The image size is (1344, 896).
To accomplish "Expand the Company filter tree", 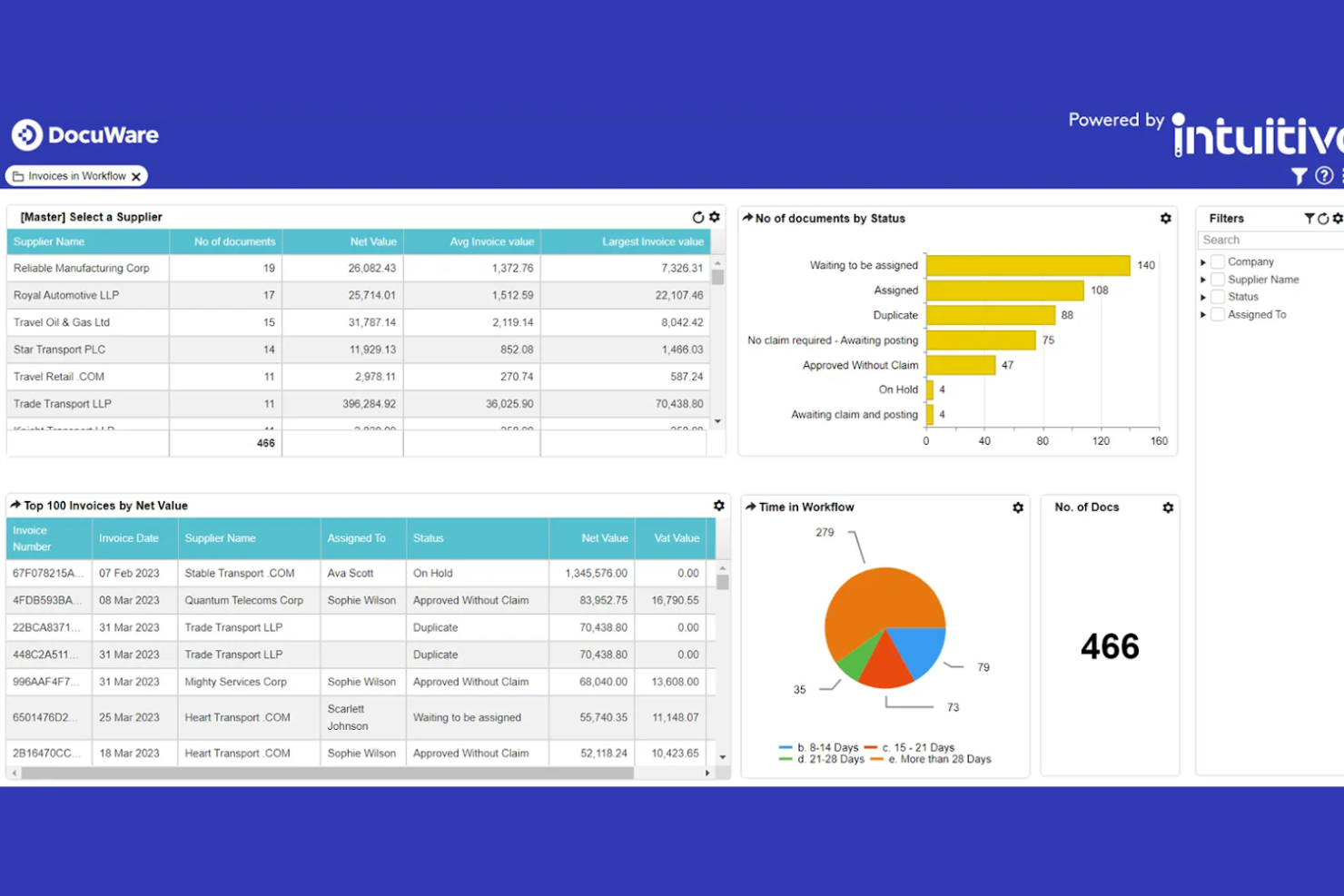I will [x=1203, y=261].
